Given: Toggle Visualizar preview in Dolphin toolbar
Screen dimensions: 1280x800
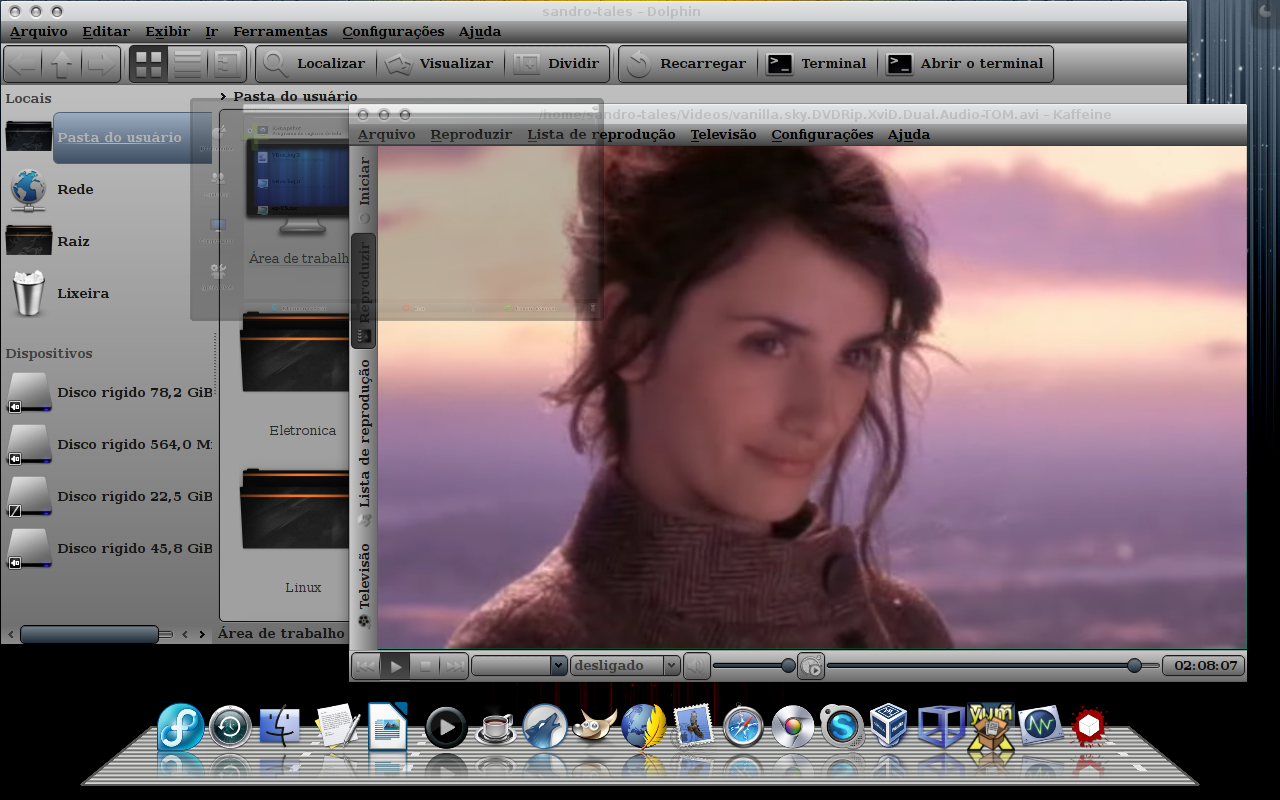Looking at the screenshot, I should pyautogui.click(x=440, y=64).
